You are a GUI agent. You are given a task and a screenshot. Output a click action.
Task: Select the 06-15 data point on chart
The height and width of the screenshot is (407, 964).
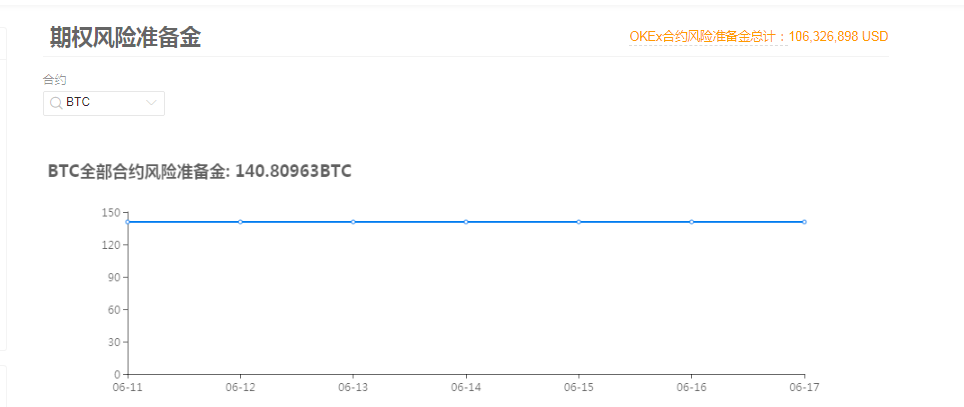(x=579, y=222)
